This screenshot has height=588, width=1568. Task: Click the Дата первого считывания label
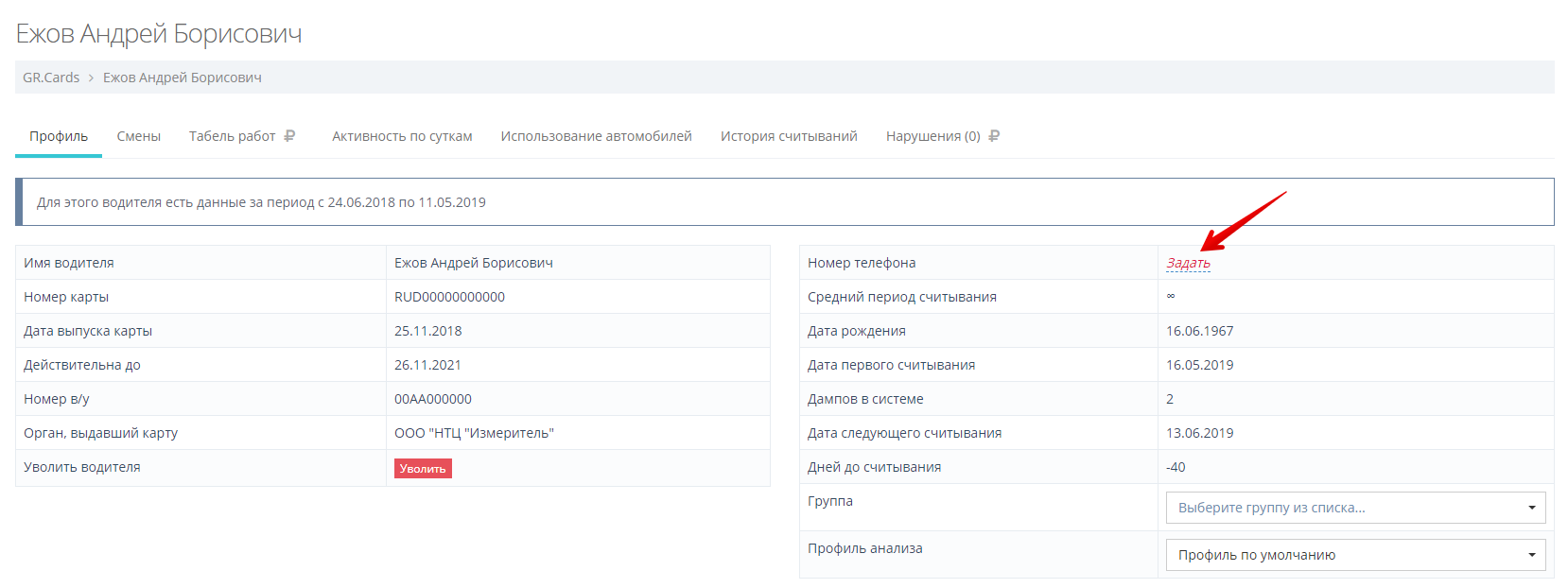(892, 365)
